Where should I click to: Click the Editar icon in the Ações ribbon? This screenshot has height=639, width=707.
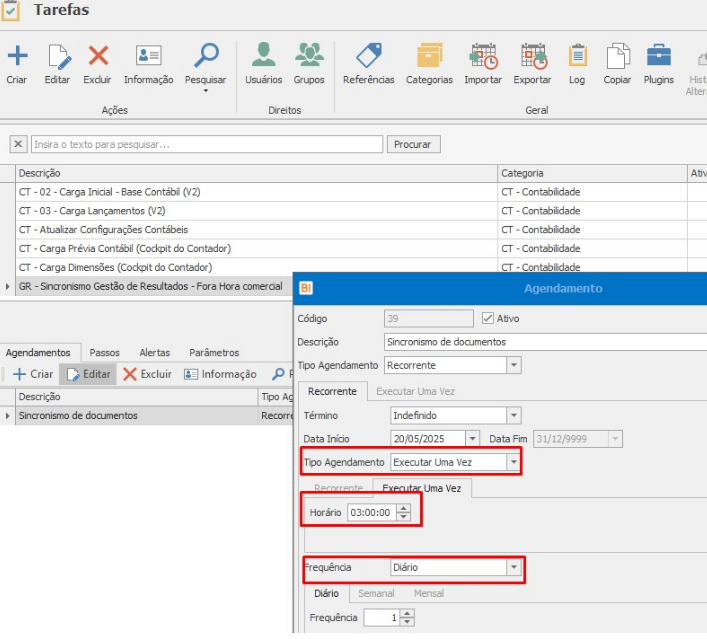pos(59,56)
